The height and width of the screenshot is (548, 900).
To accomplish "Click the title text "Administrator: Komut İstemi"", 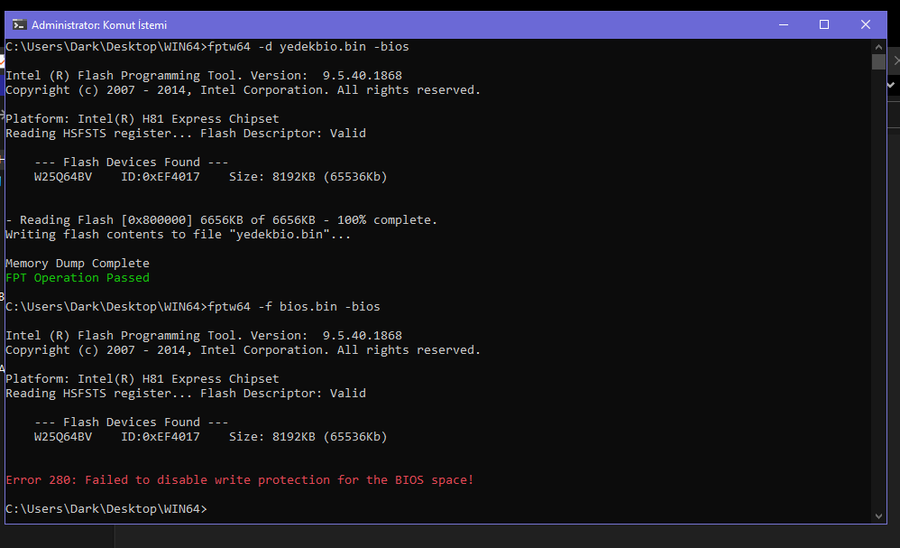I will pyautogui.click(x=99, y=25).
